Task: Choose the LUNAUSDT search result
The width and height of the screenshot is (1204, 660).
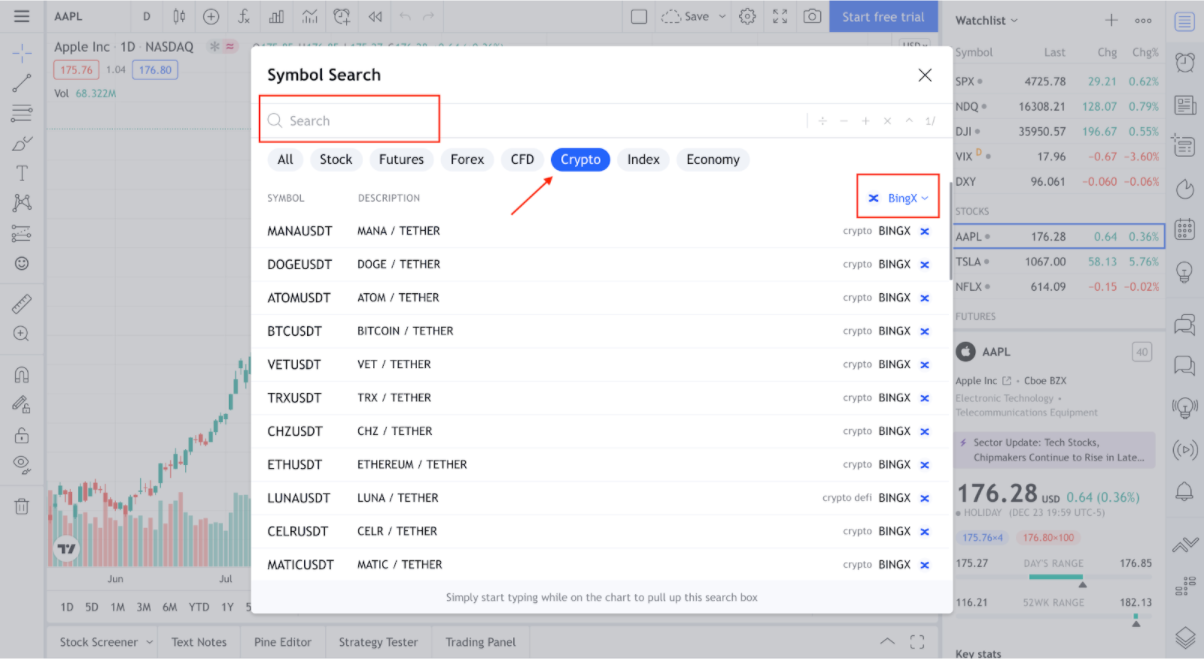Action: 600,498
